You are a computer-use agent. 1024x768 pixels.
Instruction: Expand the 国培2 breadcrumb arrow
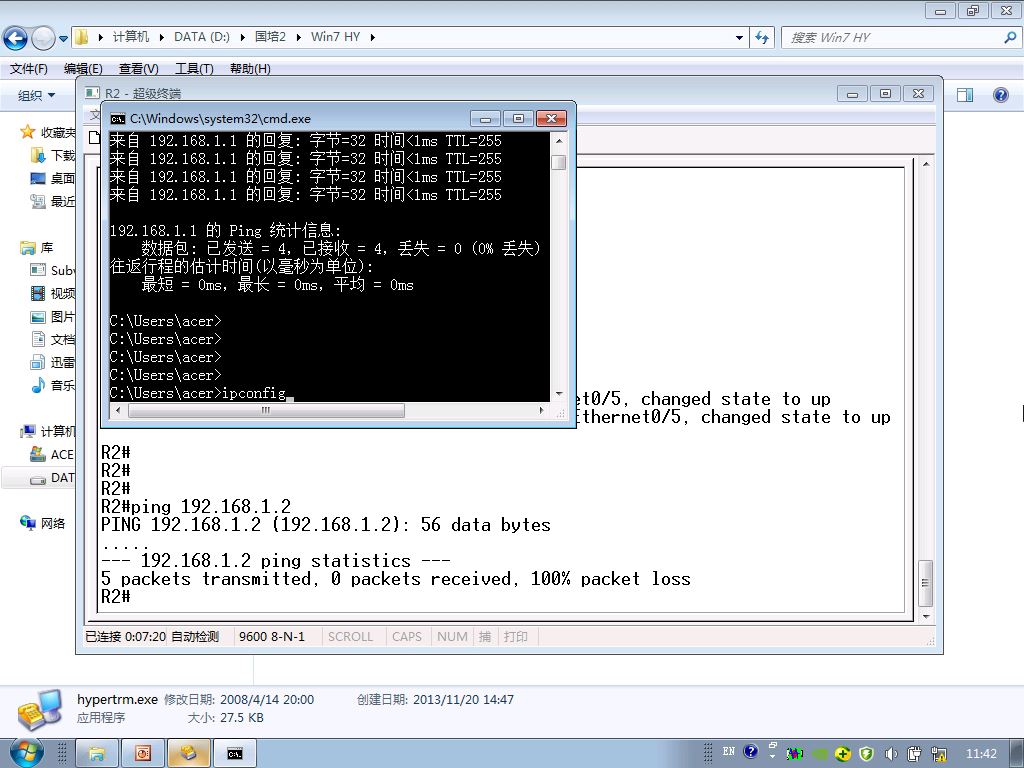pyautogui.click(x=298, y=37)
